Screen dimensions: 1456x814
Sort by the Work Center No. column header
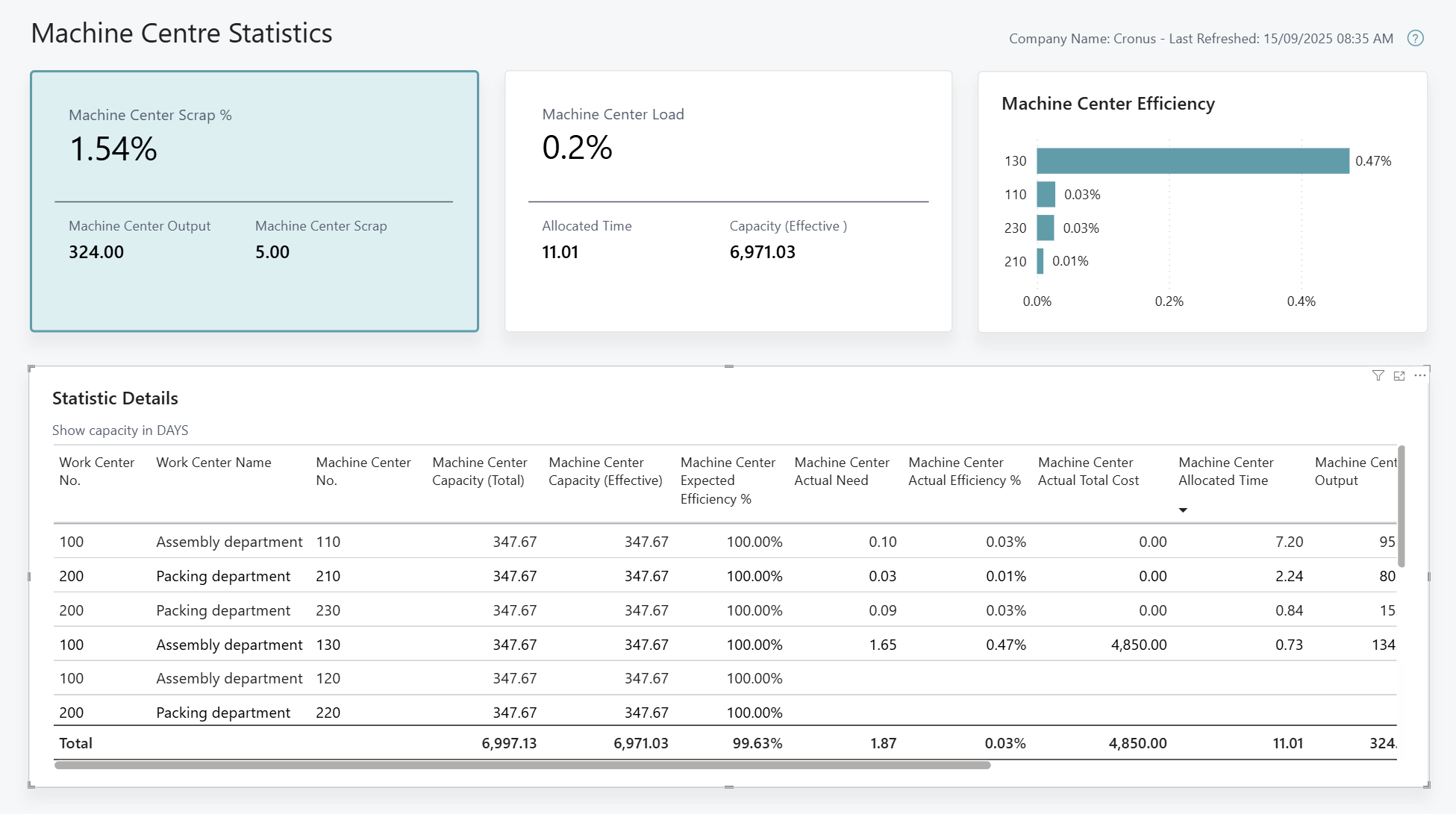(96, 472)
